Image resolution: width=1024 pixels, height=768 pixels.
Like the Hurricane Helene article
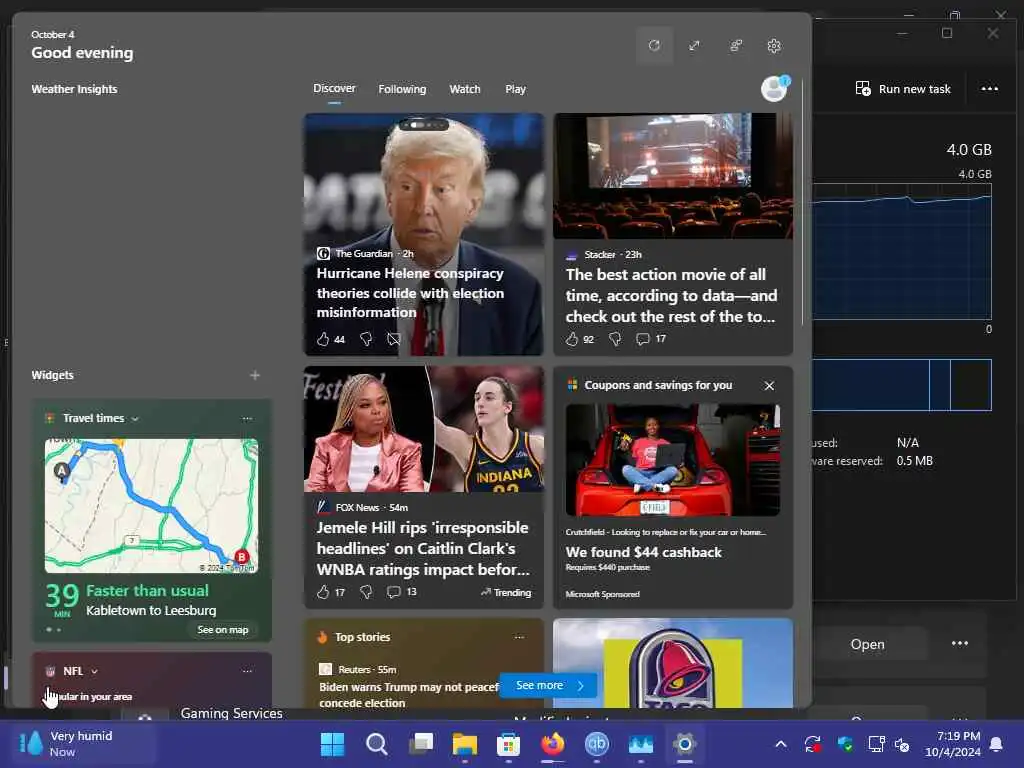point(323,339)
